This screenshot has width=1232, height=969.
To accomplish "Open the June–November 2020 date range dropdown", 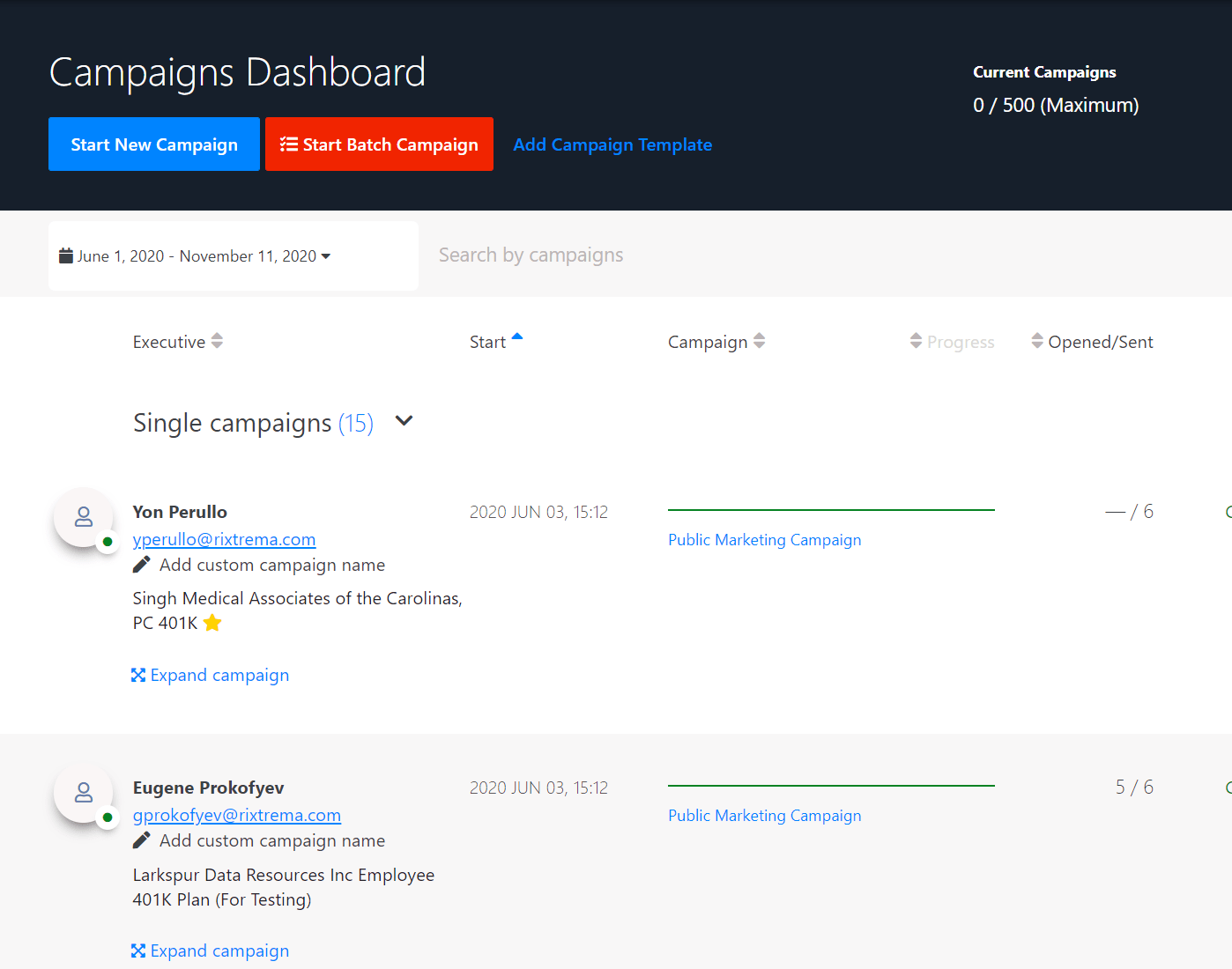I will coord(196,256).
